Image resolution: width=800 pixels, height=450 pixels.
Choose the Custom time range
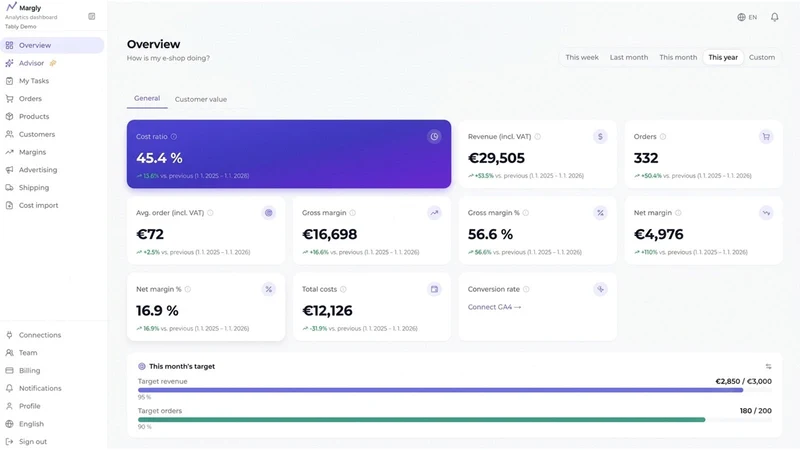[x=762, y=57]
